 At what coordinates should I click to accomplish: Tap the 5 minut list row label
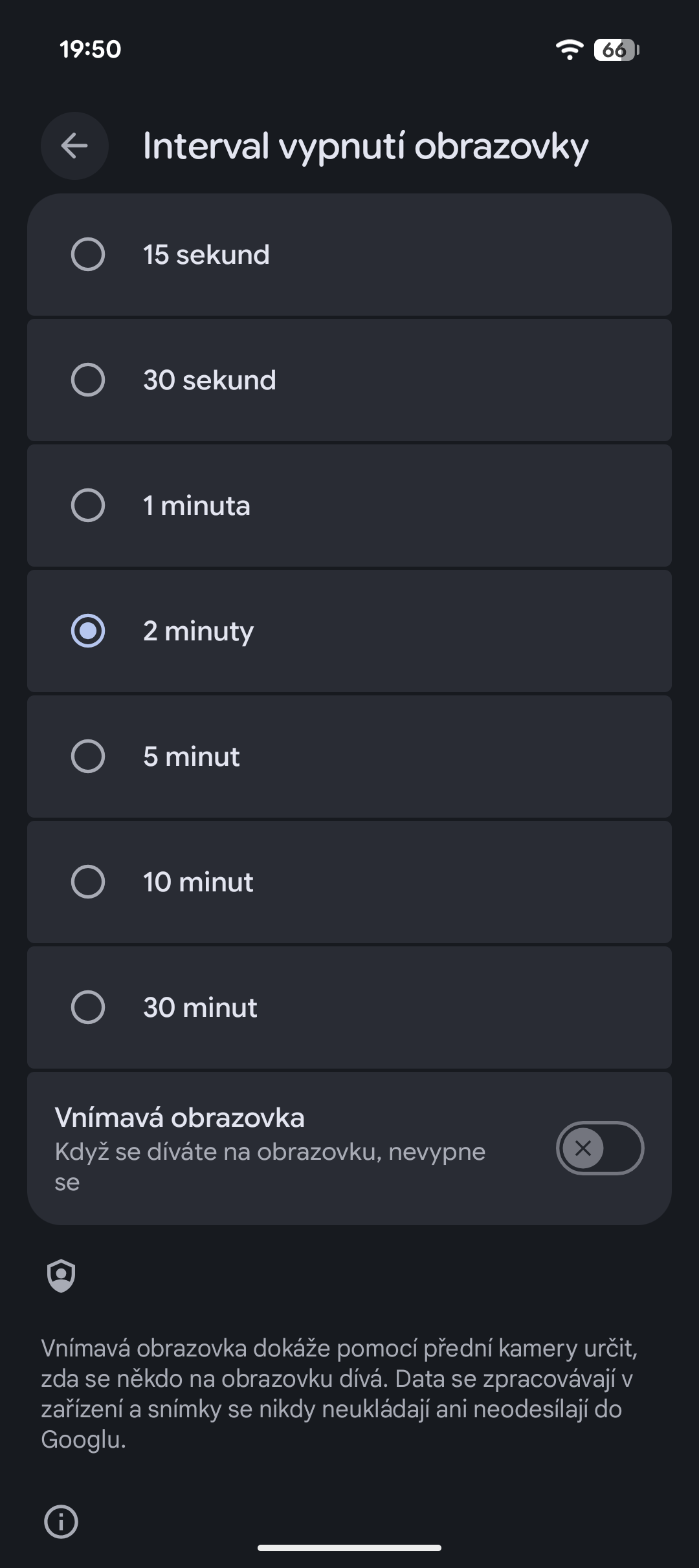point(192,756)
